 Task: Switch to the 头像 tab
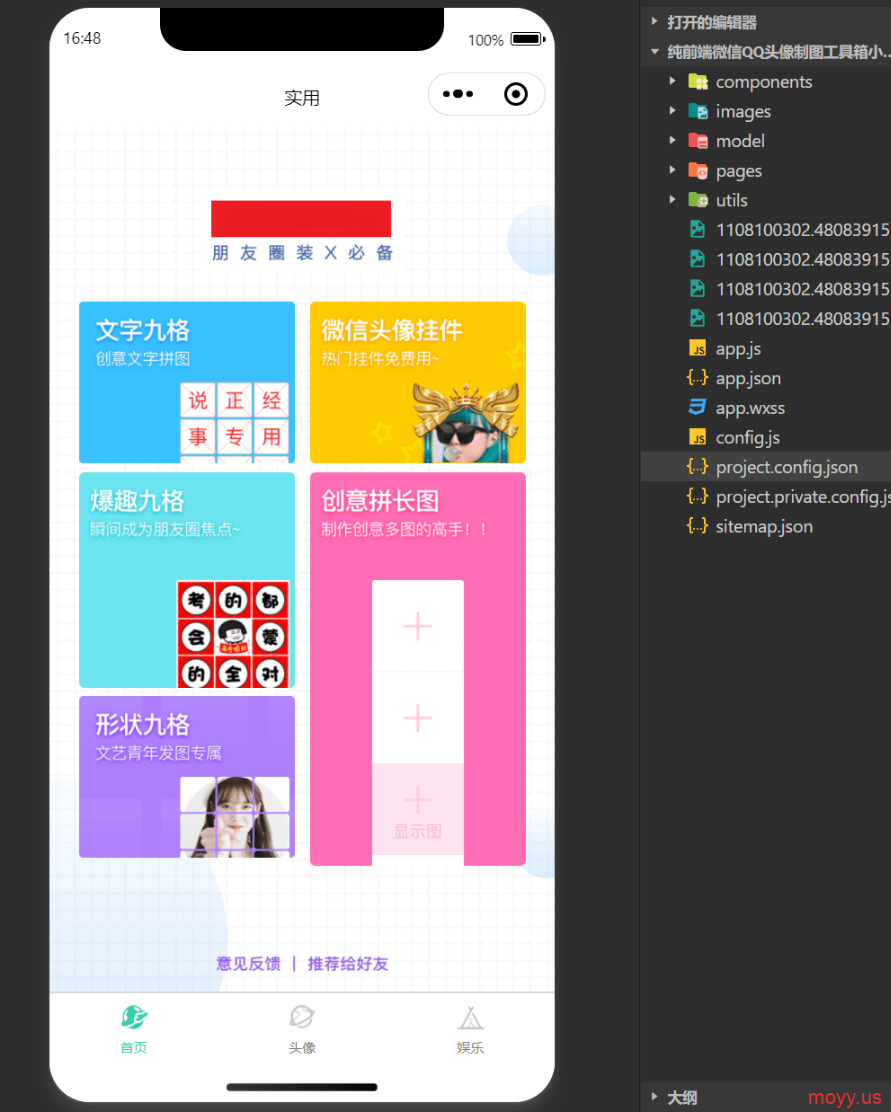click(301, 1030)
